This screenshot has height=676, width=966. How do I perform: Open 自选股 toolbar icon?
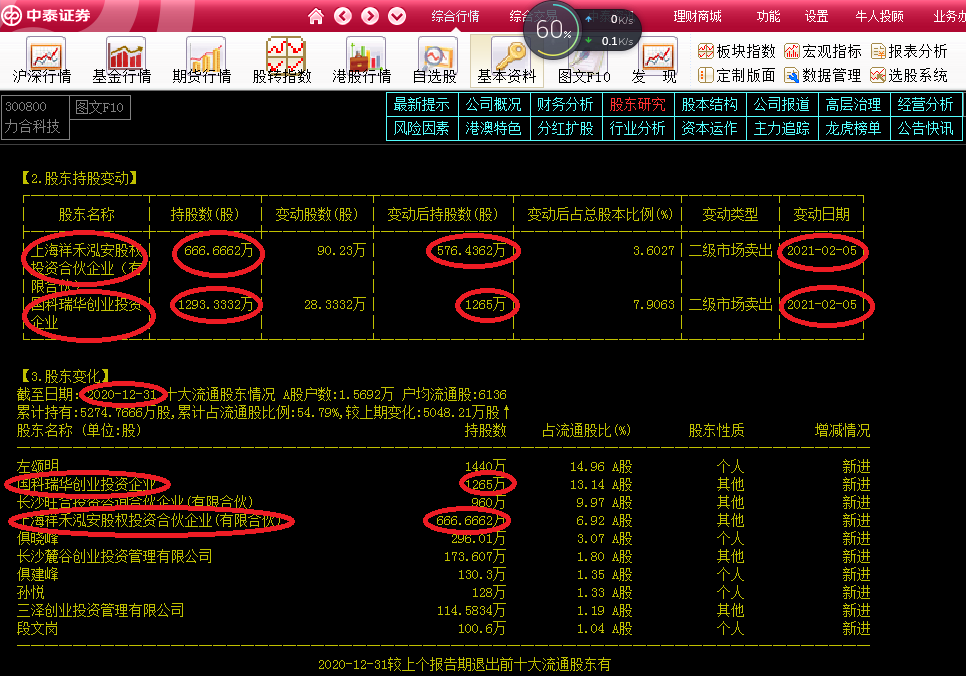click(435, 60)
